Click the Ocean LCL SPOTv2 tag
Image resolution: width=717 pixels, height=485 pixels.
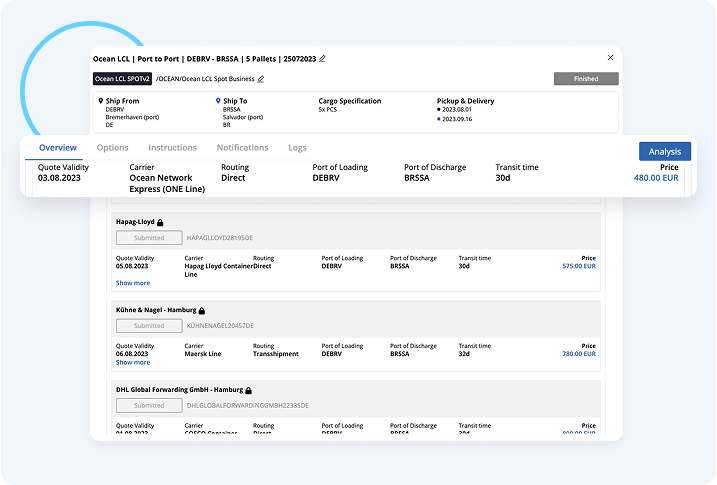(123, 78)
